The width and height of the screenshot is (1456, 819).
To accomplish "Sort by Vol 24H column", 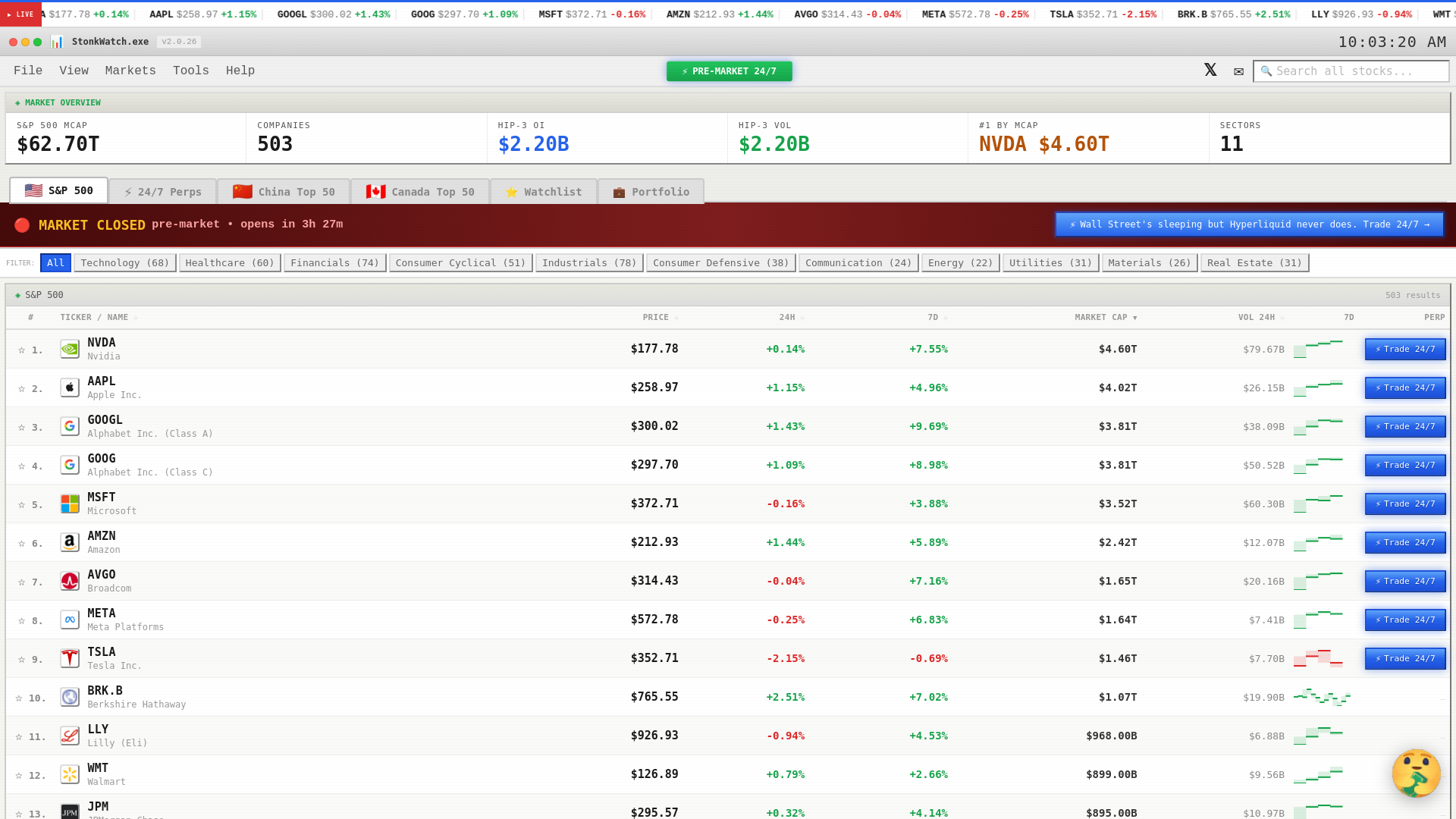I will click(1261, 317).
